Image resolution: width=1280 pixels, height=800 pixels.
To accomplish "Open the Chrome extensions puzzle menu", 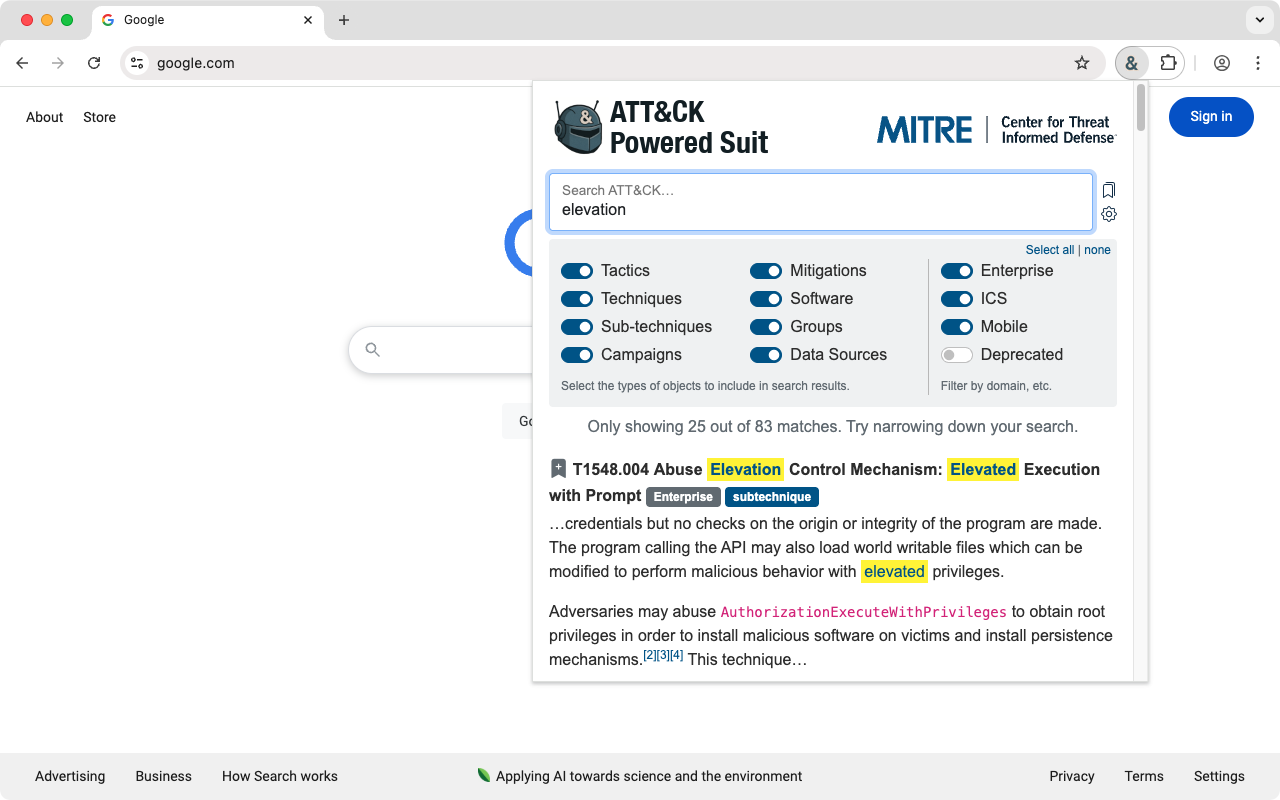I will (x=1168, y=62).
